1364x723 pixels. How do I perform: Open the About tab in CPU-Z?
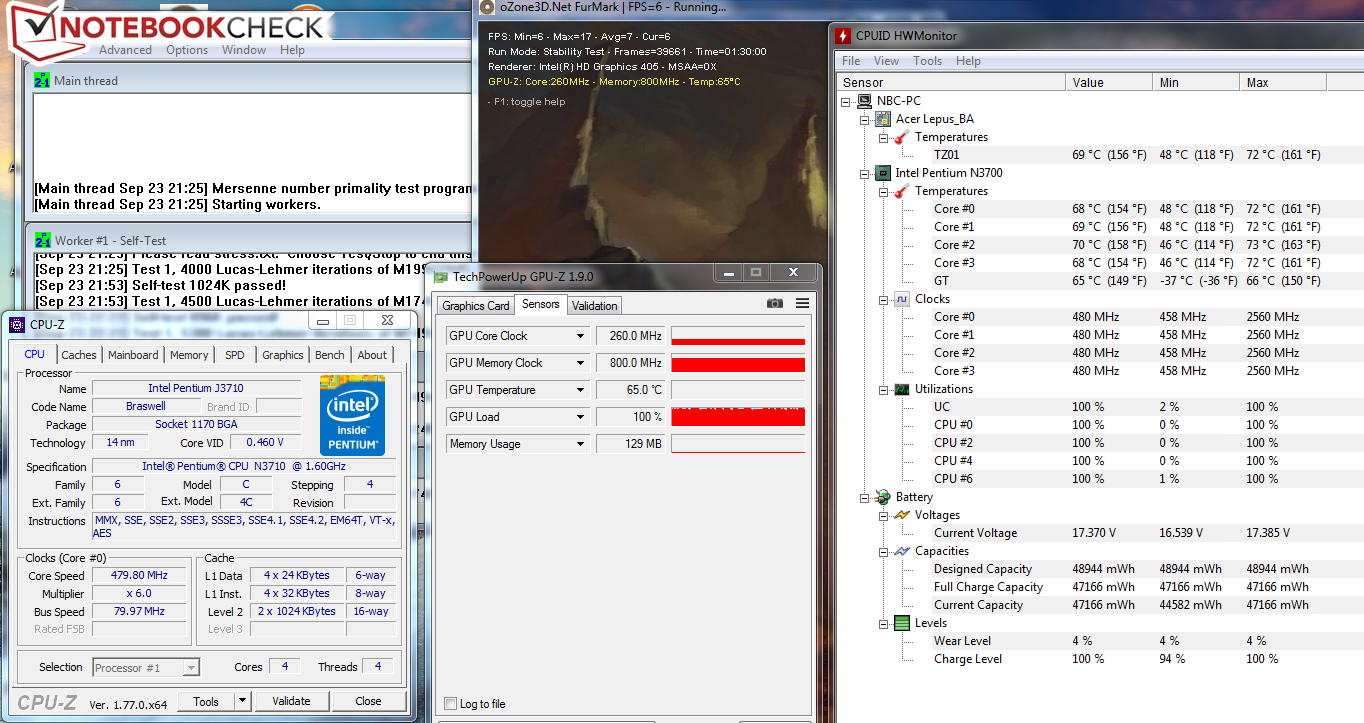click(x=372, y=355)
